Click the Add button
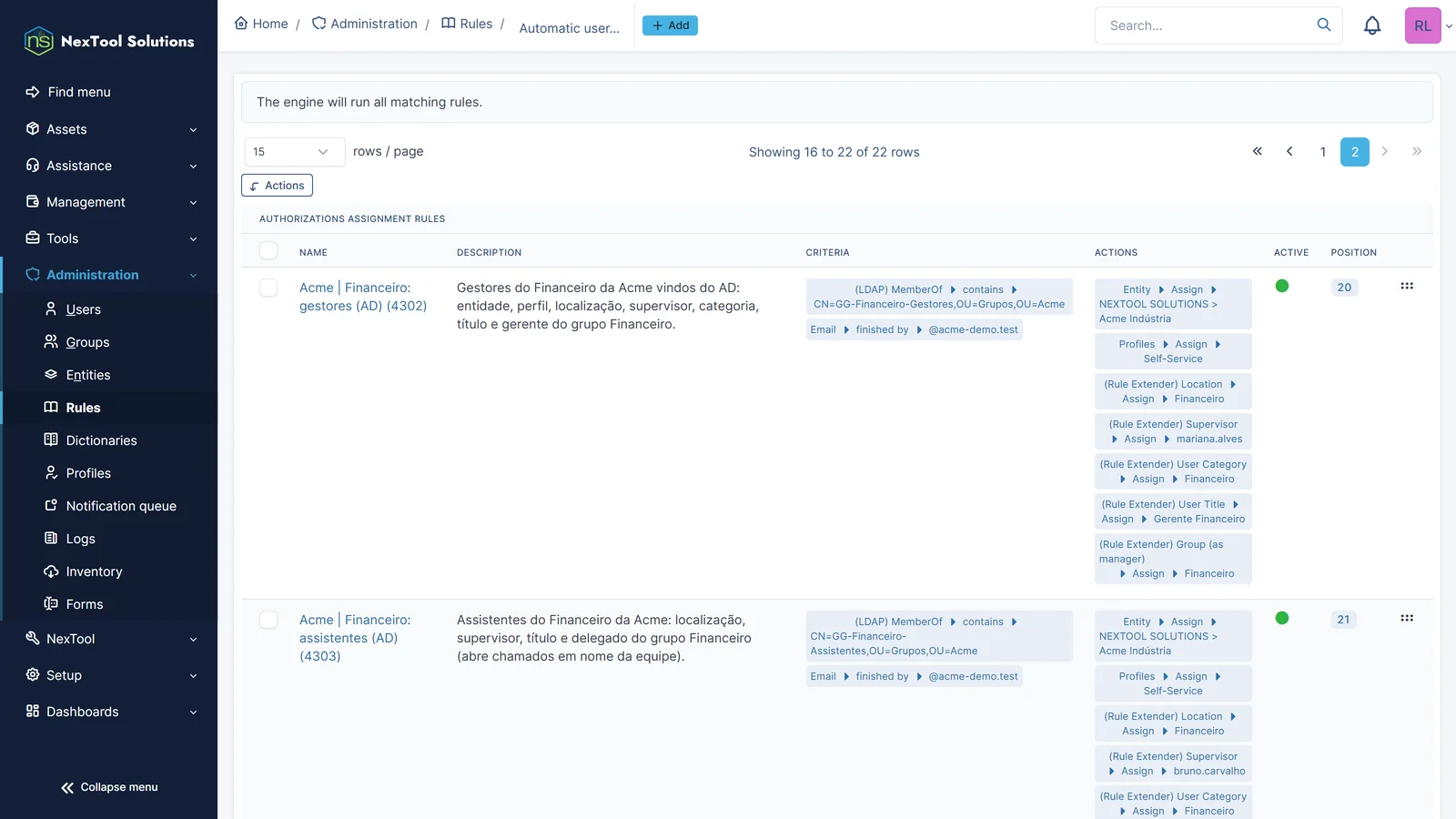This screenshot has height=819, width=1456. [x=670, y=25]
